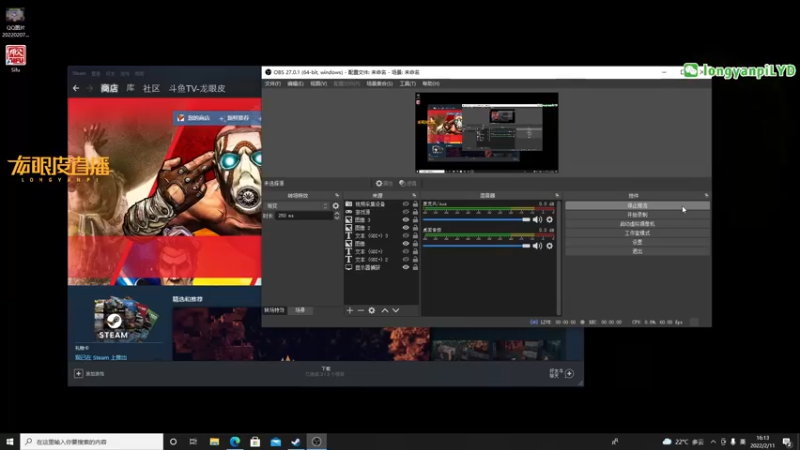Viewport: 800px width, 450px height.
Task: Show the 文本 (GDI+) 2 source
Action: [x=406, y=259]
